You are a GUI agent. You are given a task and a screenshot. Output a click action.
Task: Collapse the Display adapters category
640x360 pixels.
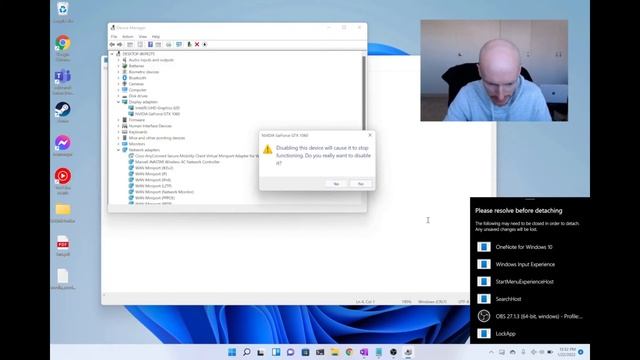pos(119,102)
